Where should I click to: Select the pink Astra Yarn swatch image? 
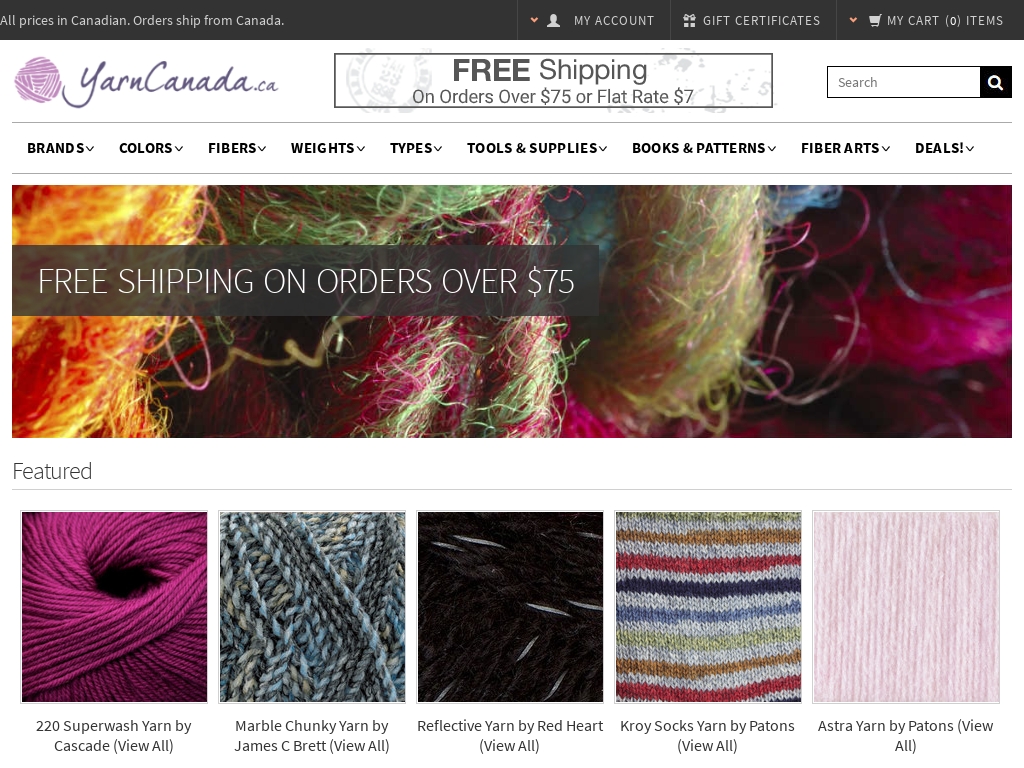coord(906,607)
